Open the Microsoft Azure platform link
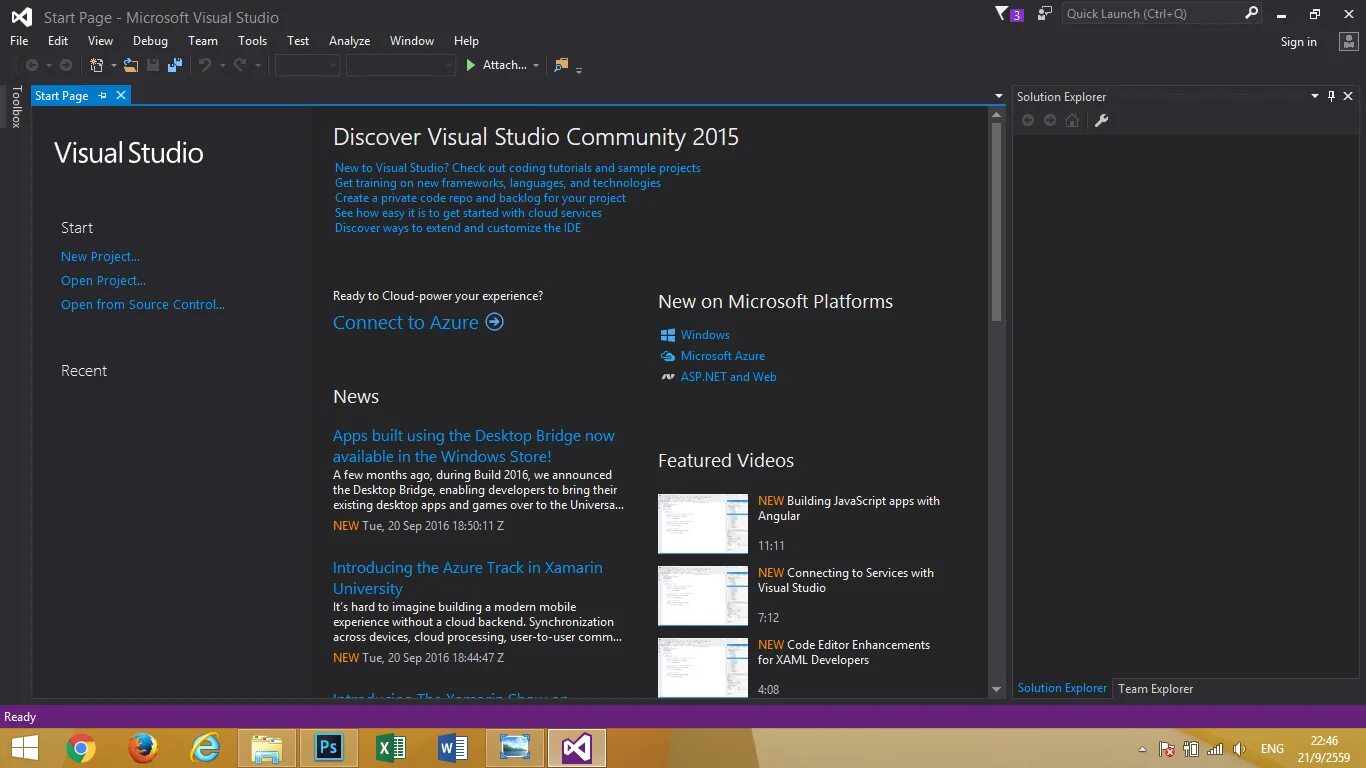Viewport: 1366px width, 768px height. (x=722, y=356)
